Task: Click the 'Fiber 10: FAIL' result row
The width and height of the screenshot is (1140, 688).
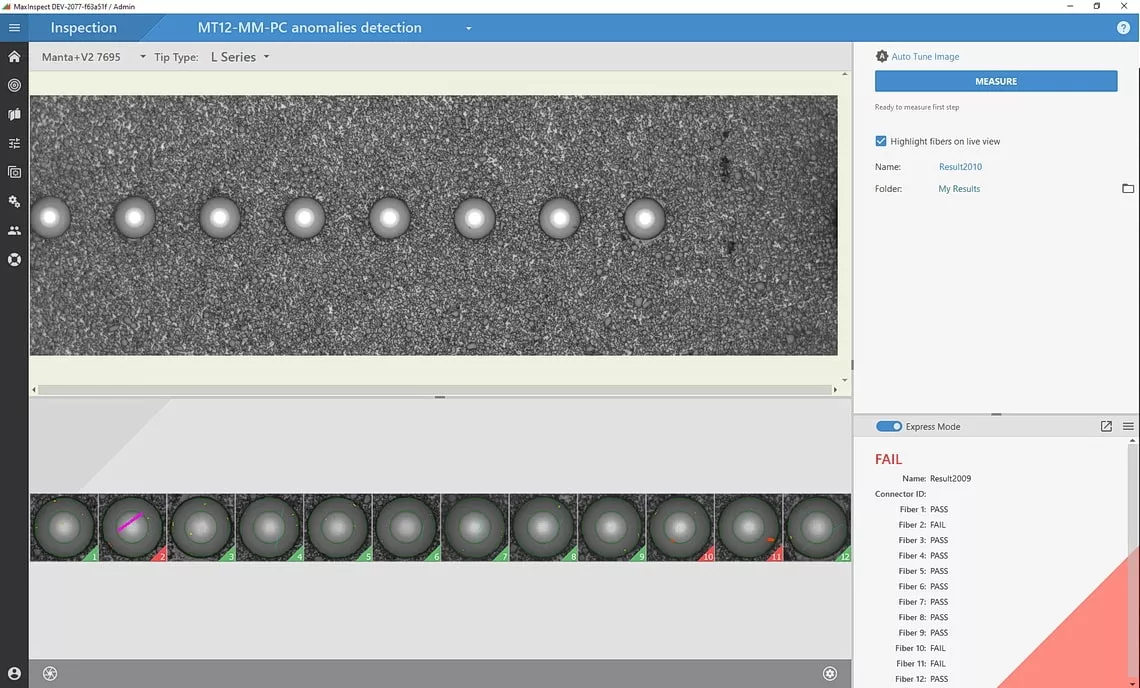Action: (920, 648)
